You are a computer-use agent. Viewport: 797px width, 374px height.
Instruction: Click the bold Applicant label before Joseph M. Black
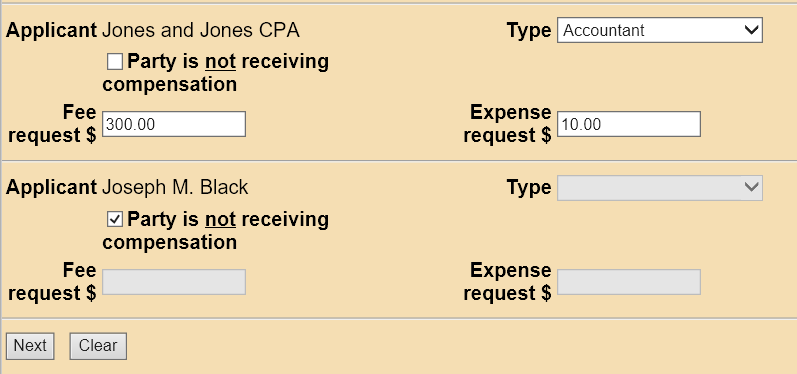coord(51,188)
